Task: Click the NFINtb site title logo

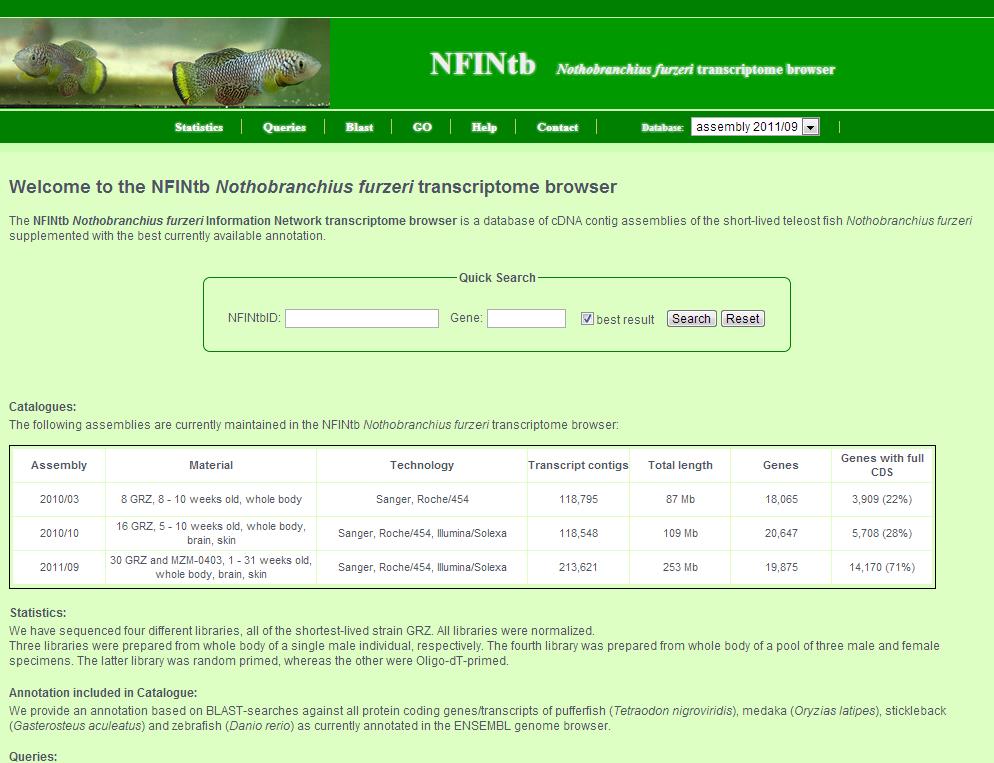Action: coord(482,65)
